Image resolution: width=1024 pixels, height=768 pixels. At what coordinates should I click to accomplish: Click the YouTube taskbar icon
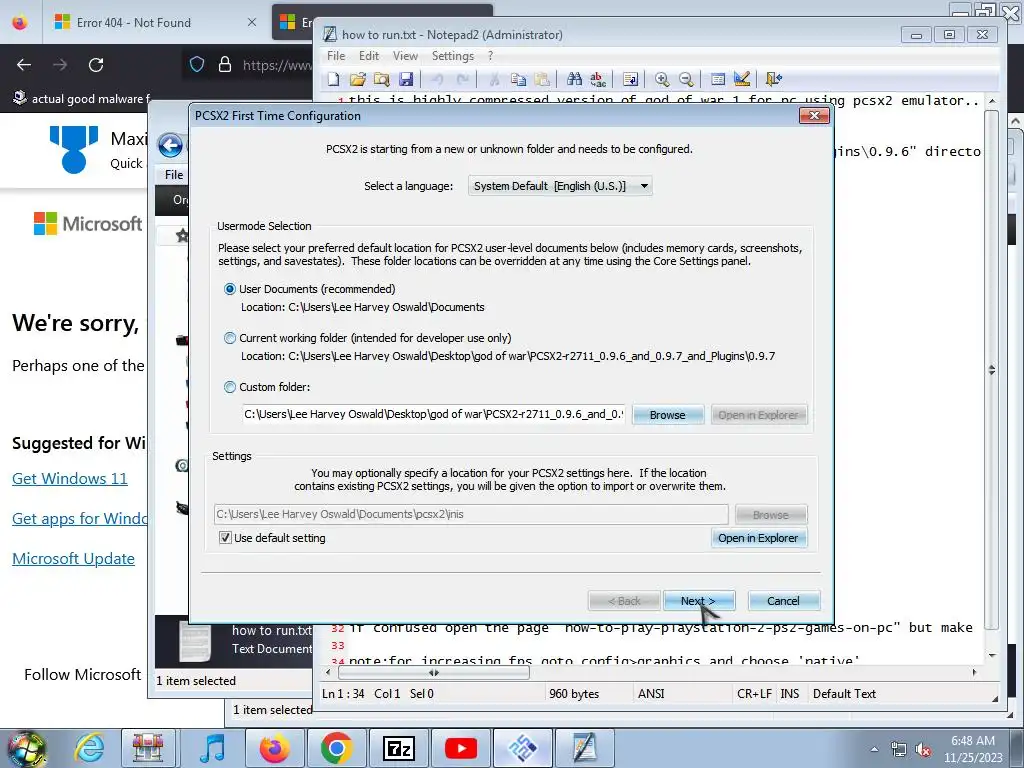coord(460,748)
